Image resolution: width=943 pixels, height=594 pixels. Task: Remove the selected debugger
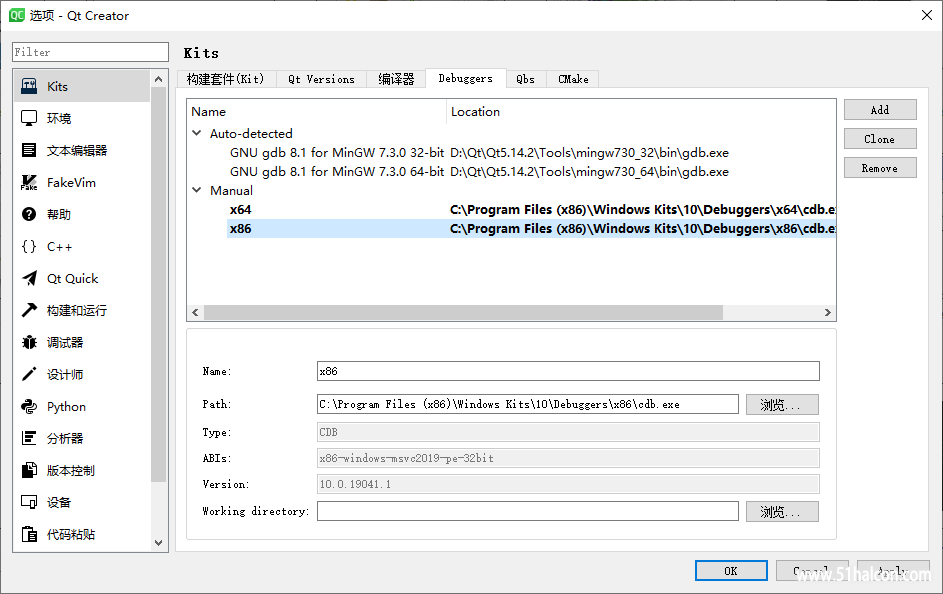pos(880,168)
